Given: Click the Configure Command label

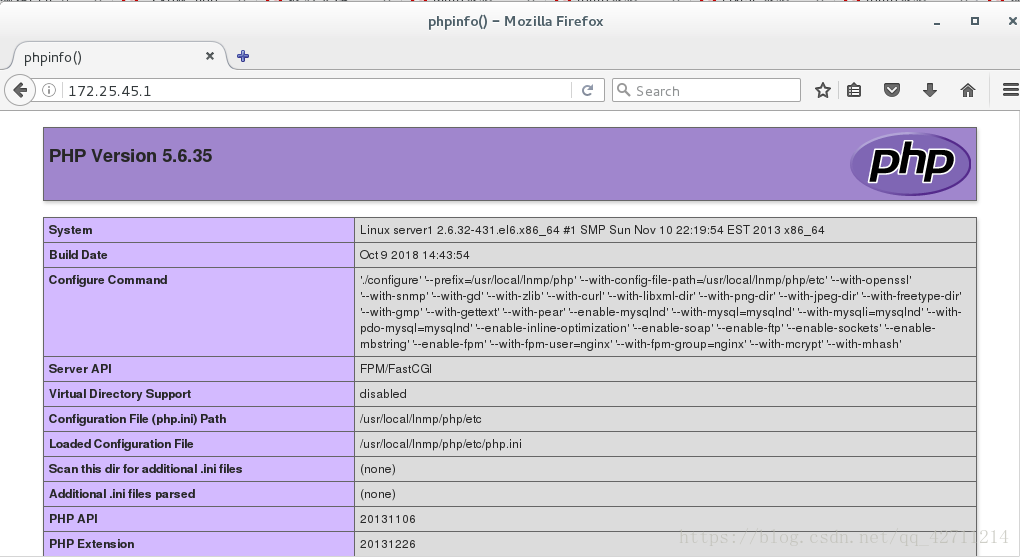Looking at the screenshot, I should (x=108, y=280).
